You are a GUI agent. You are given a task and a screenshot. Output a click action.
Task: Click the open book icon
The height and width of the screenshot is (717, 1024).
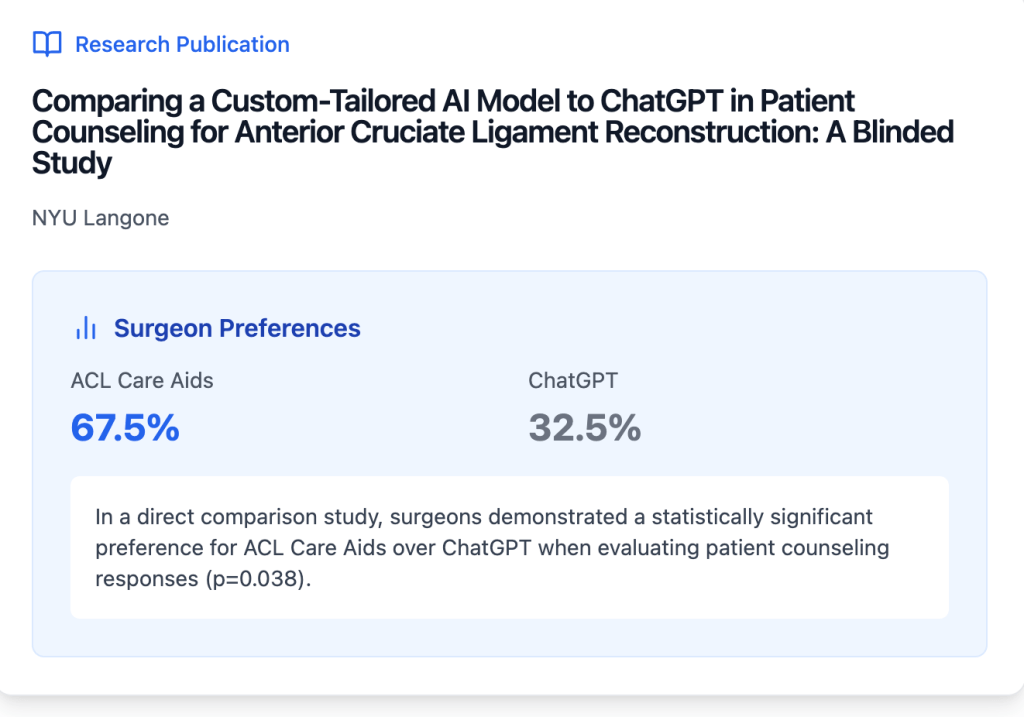47,44
